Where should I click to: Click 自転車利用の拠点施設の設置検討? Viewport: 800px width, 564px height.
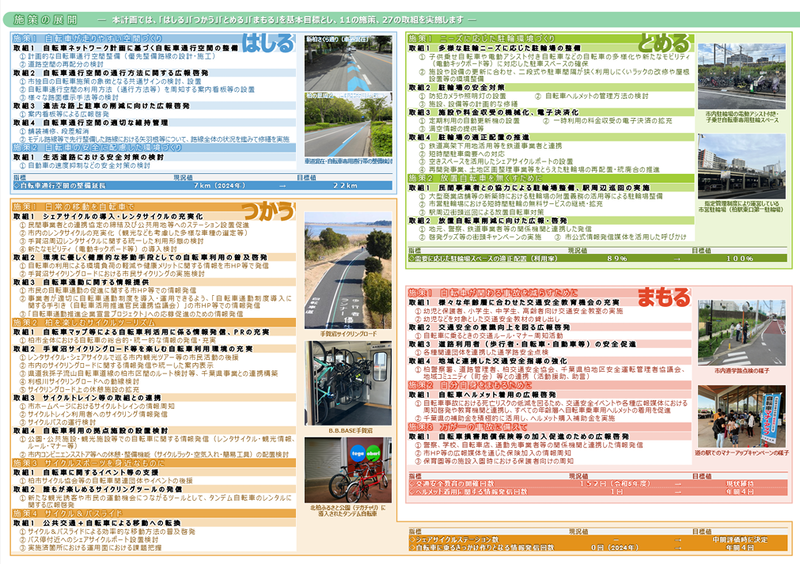(105, 431)
